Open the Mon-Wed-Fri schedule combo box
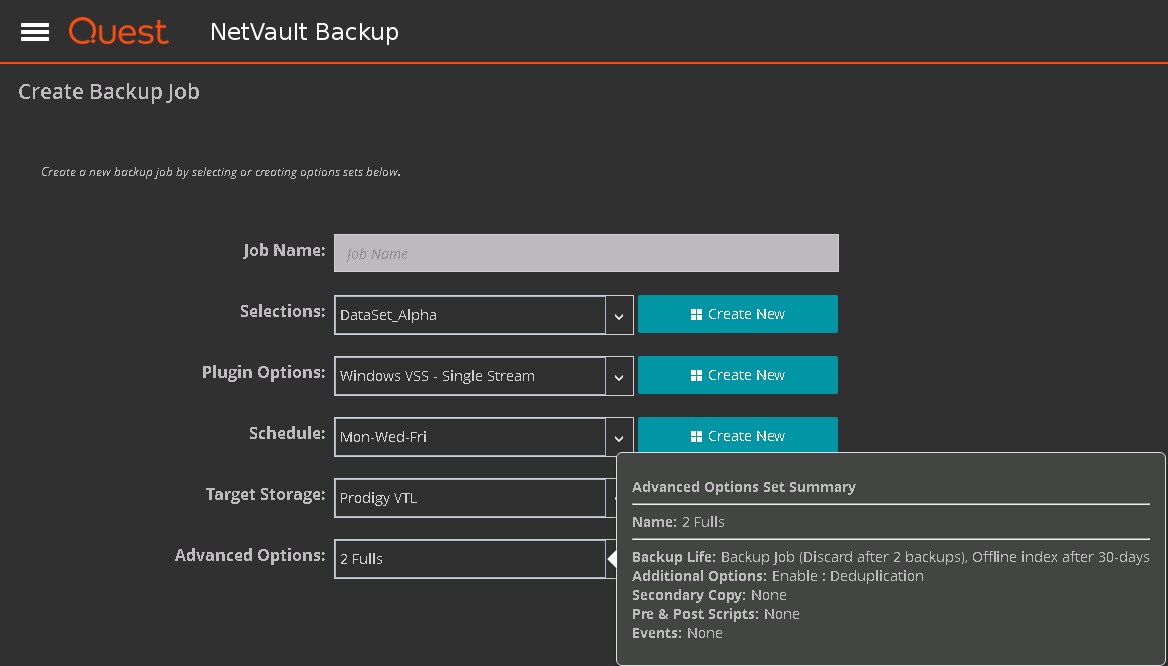 click(x=470, y=437)
